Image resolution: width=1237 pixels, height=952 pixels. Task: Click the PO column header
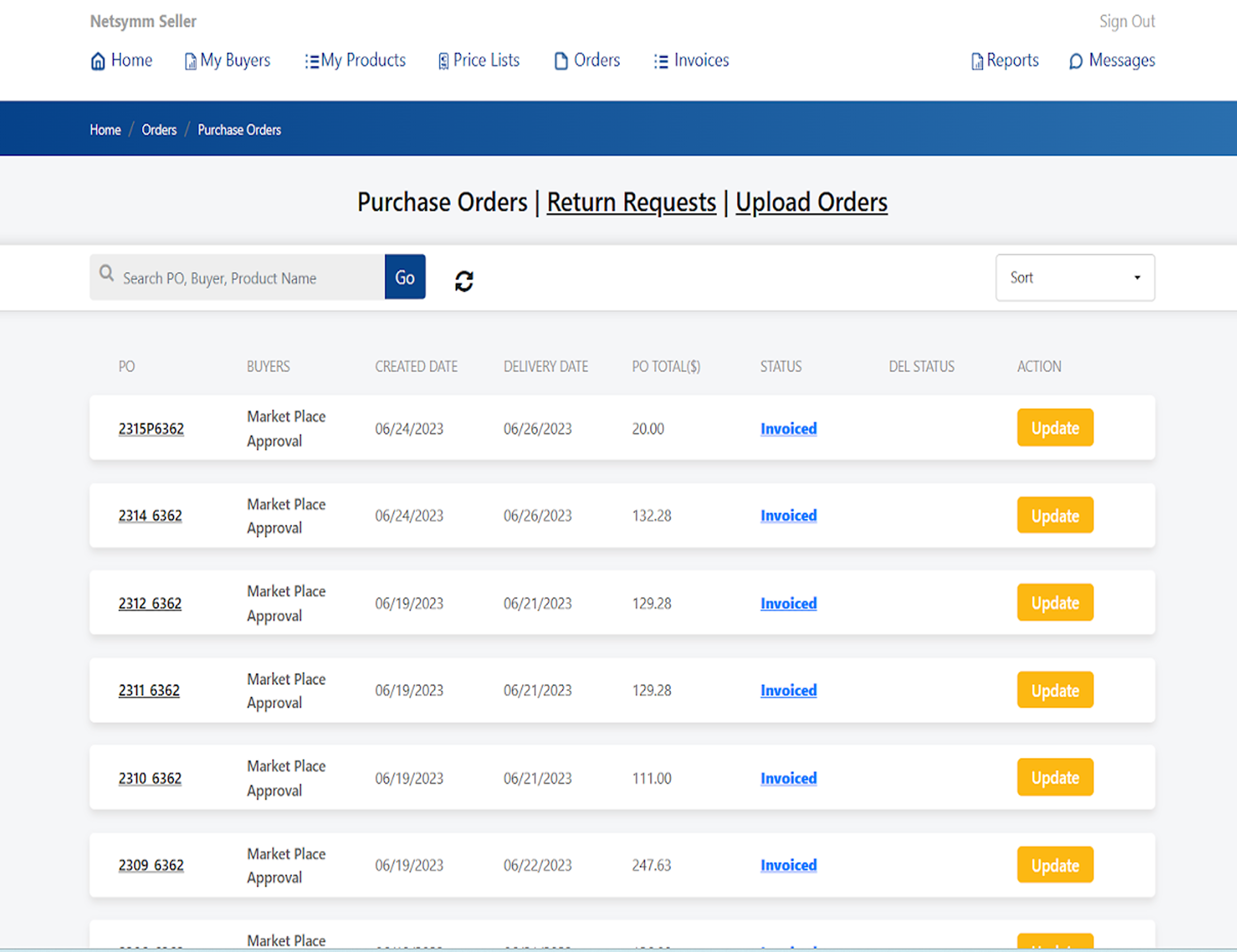coord(127,367)
